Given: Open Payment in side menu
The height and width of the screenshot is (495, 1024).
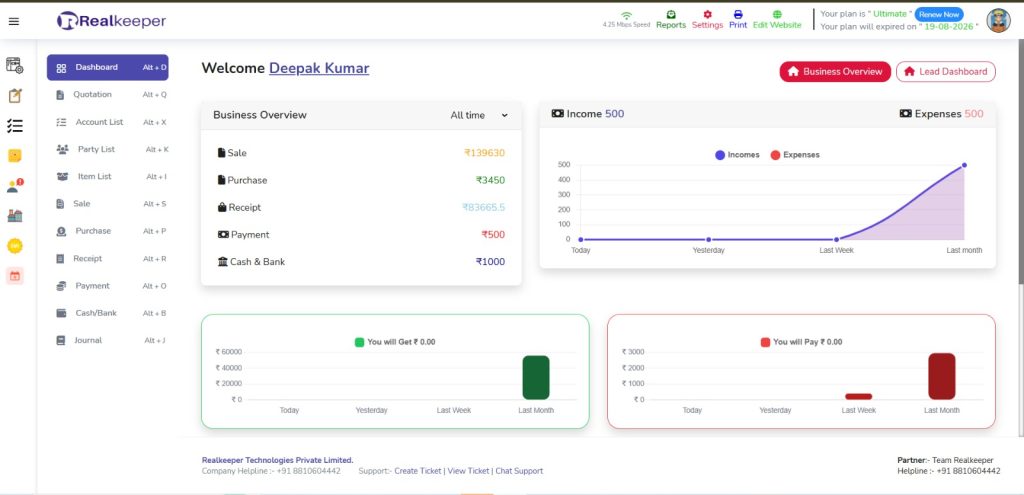Looking at the screenshot, I should point(108,286).
